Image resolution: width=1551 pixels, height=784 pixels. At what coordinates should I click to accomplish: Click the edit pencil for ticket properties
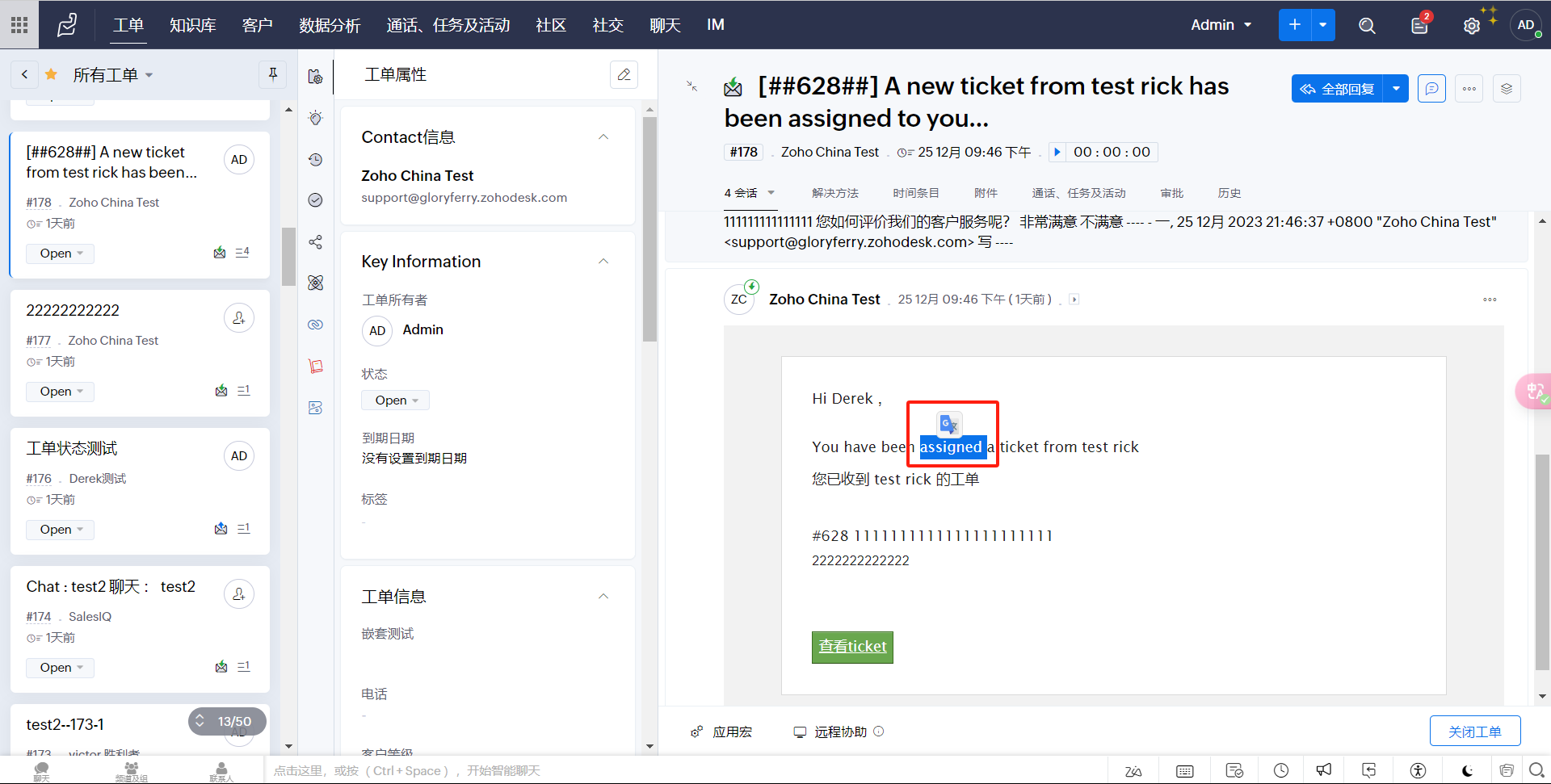pos(624,74)
